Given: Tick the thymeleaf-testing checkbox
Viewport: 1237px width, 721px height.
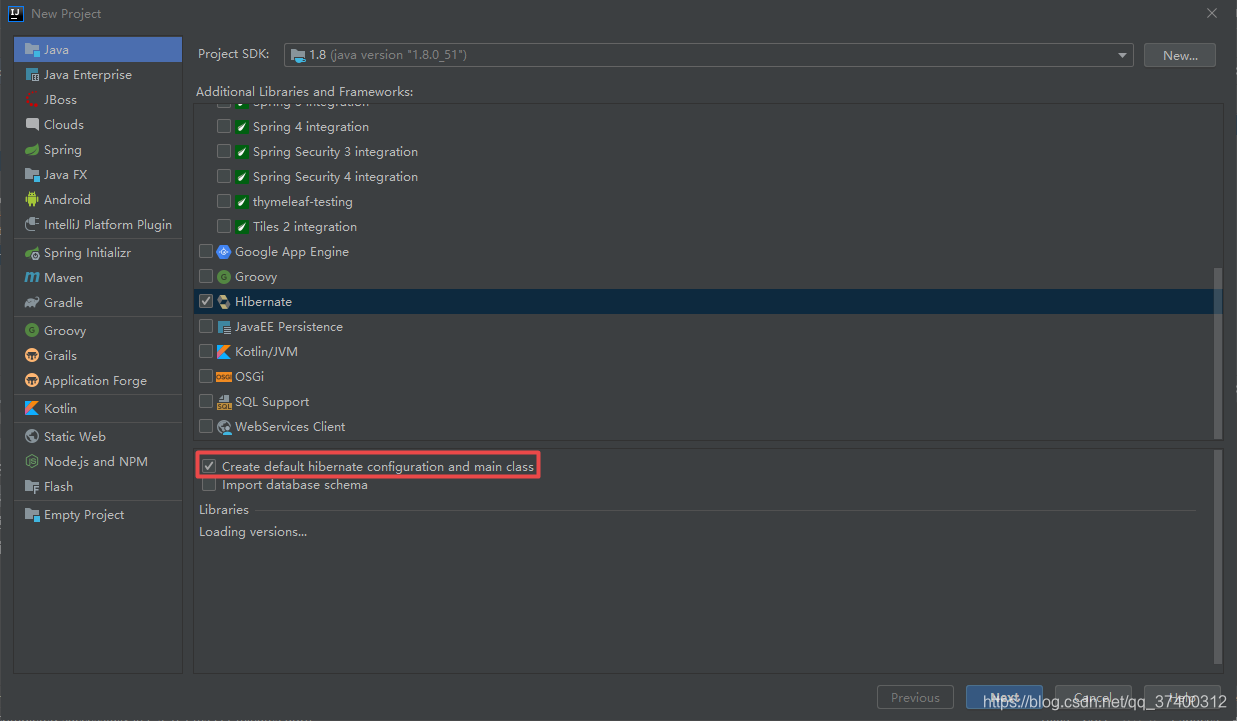Looking at the screenshot, I should point(224,201).
